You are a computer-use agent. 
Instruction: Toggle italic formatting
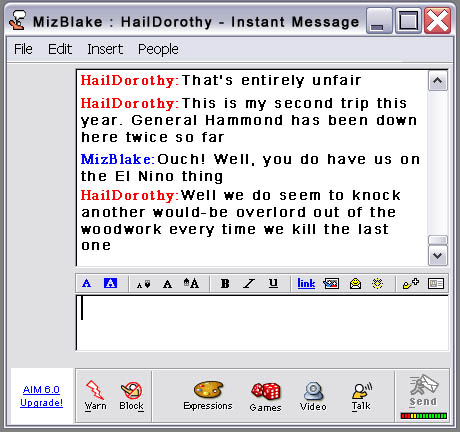point(249,283)
